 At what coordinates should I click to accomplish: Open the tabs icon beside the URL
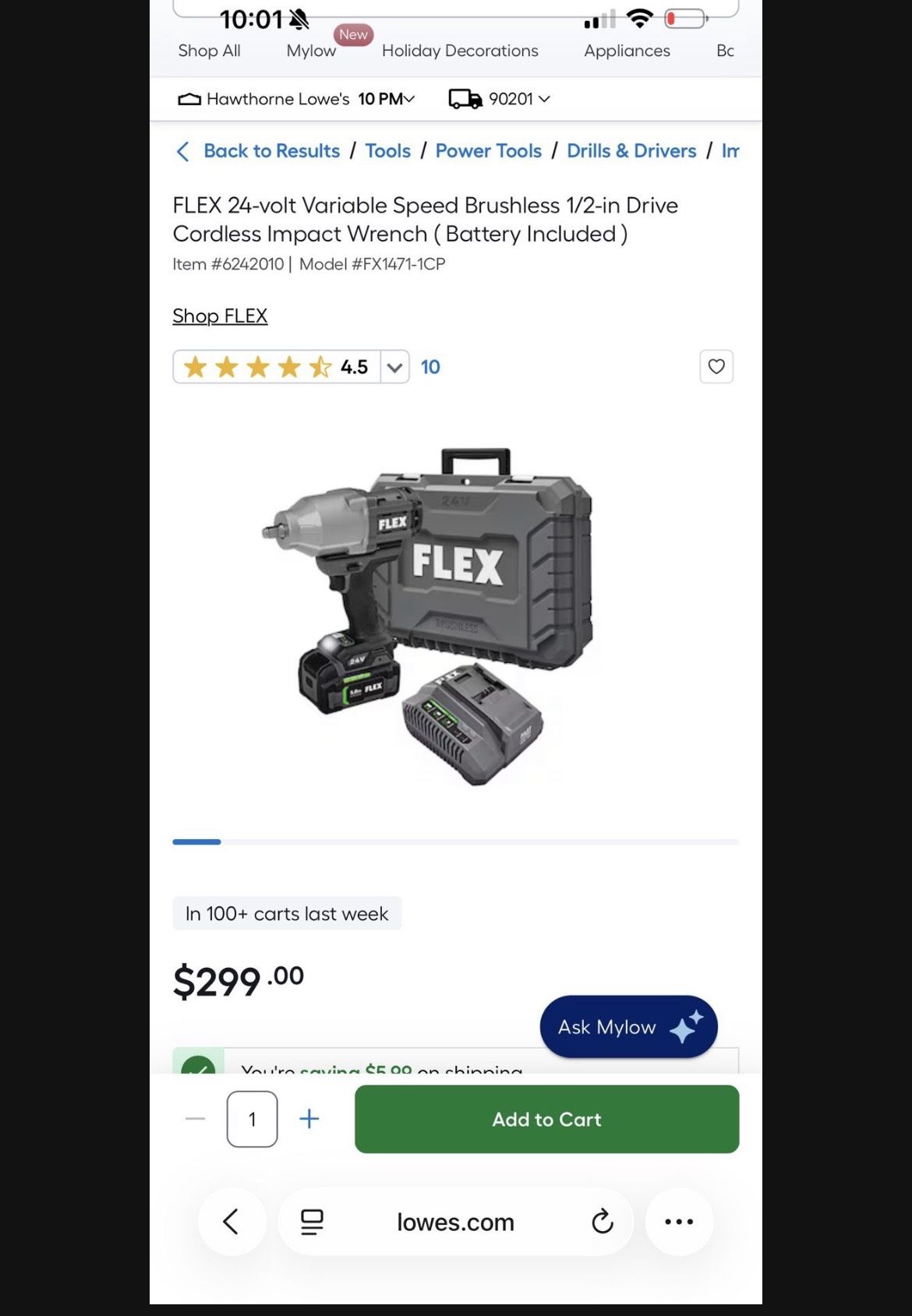click(312, 1222)
